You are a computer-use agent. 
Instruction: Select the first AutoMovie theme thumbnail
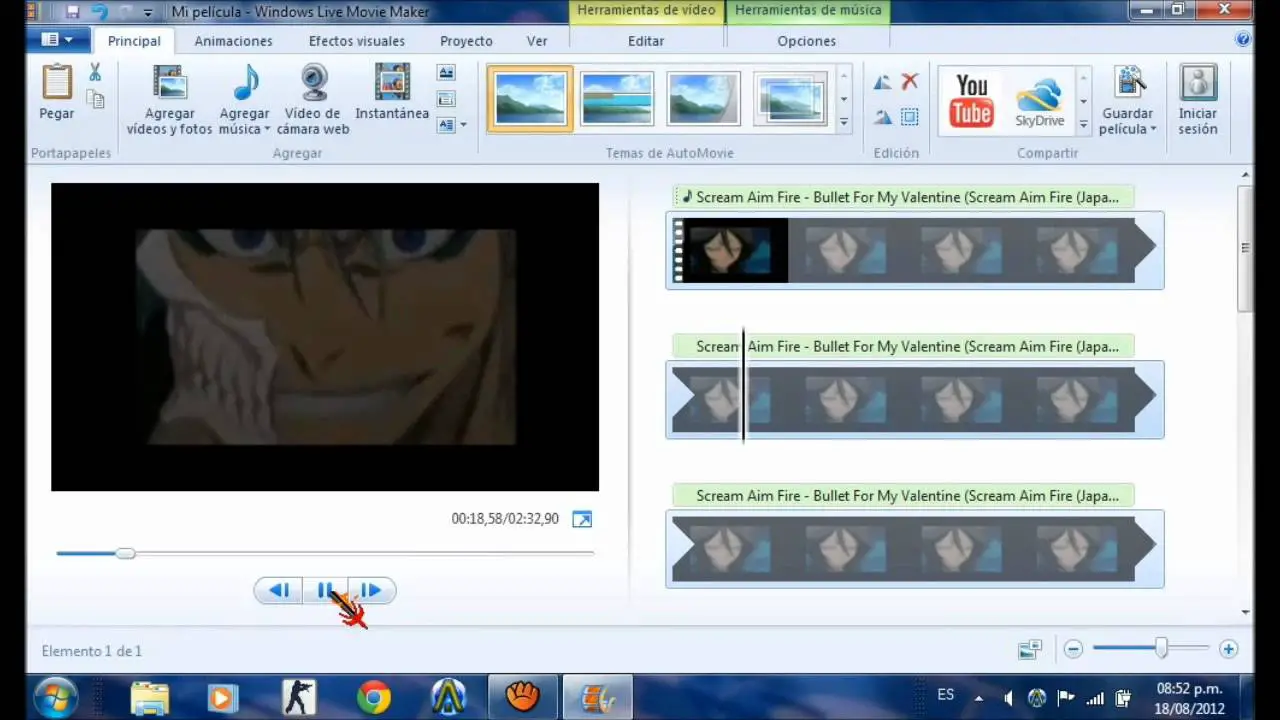[530, 99]
